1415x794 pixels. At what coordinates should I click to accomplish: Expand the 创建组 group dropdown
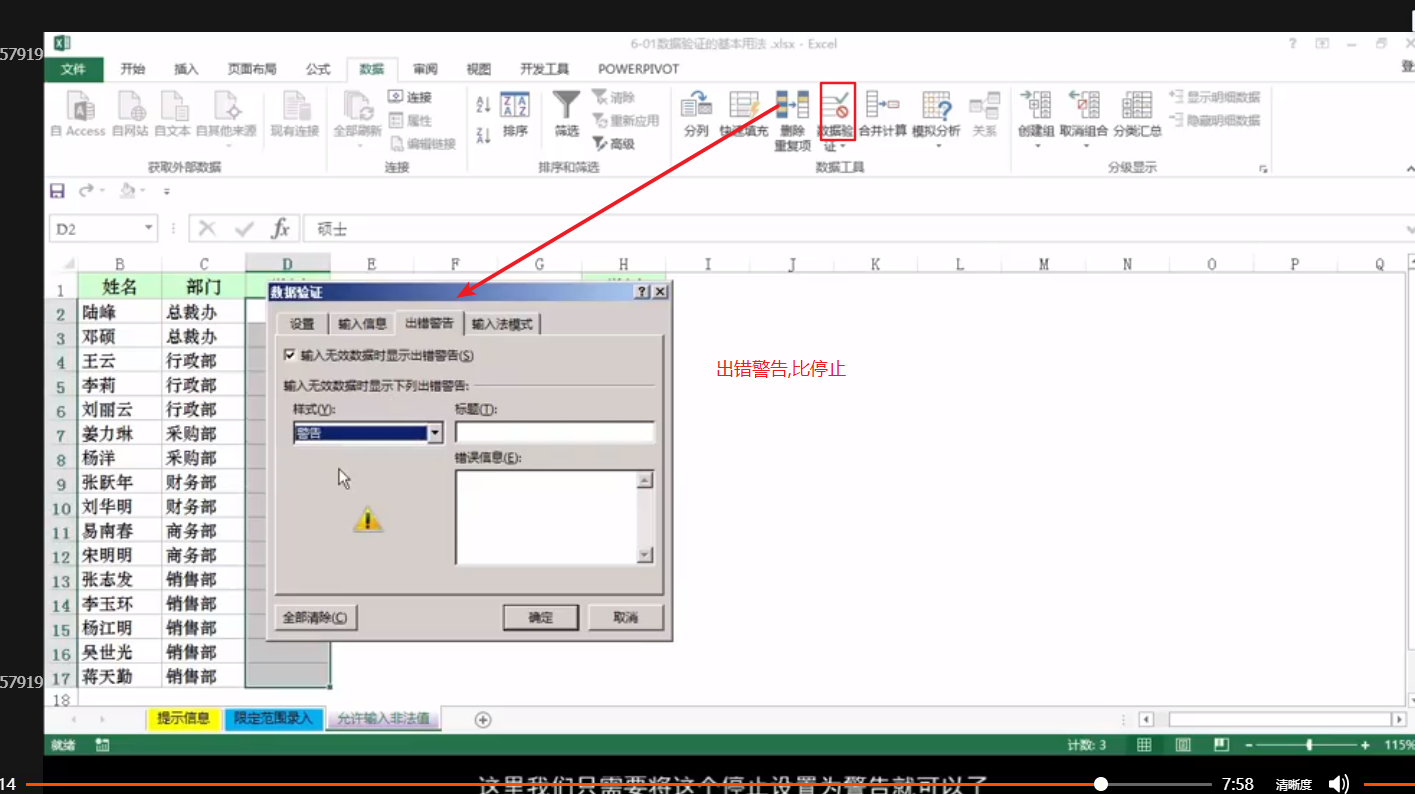(x=1037, y=146)
